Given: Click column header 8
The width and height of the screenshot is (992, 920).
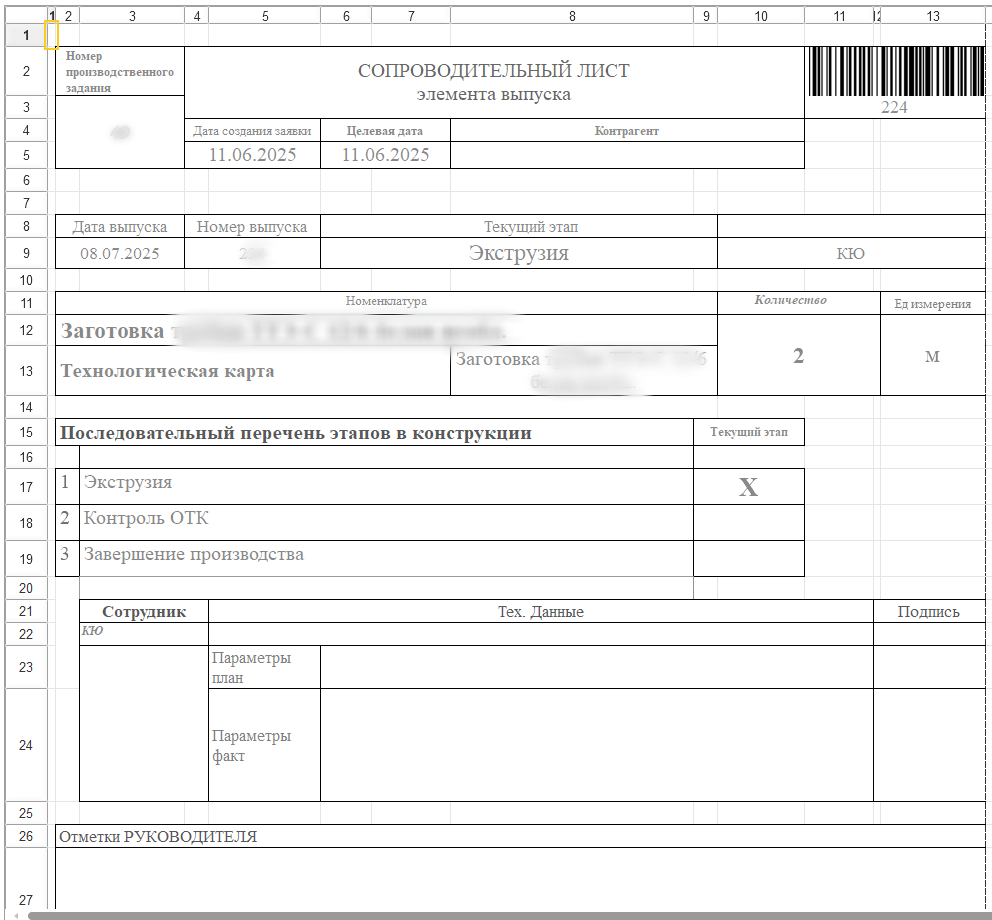Looking at the screenshot, I should (x=571, y=16).
